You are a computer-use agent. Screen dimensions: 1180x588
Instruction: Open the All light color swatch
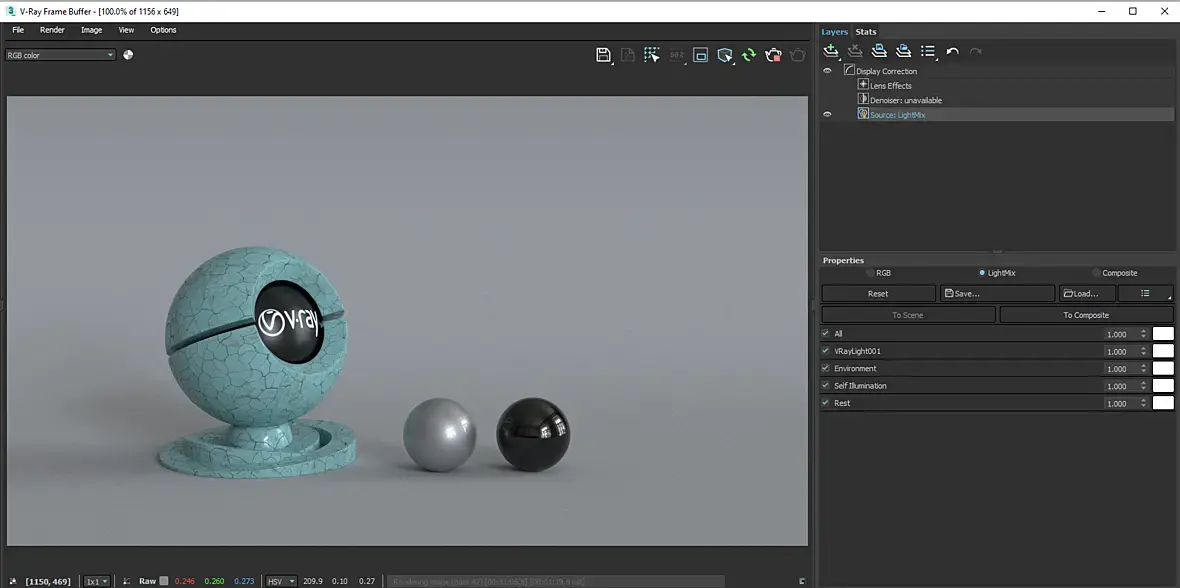point(1163,334)
